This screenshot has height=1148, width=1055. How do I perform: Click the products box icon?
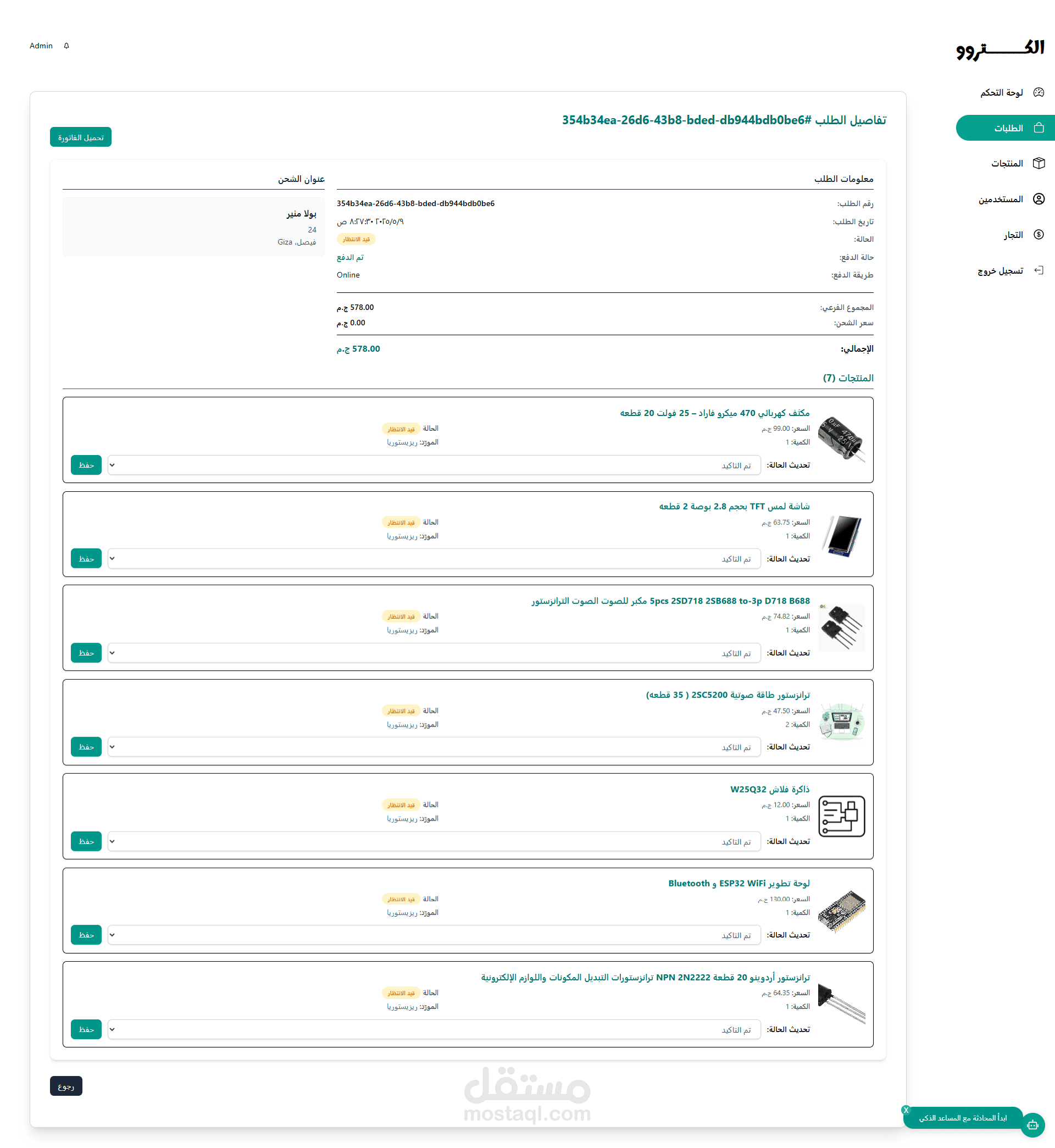[1039, 163]
